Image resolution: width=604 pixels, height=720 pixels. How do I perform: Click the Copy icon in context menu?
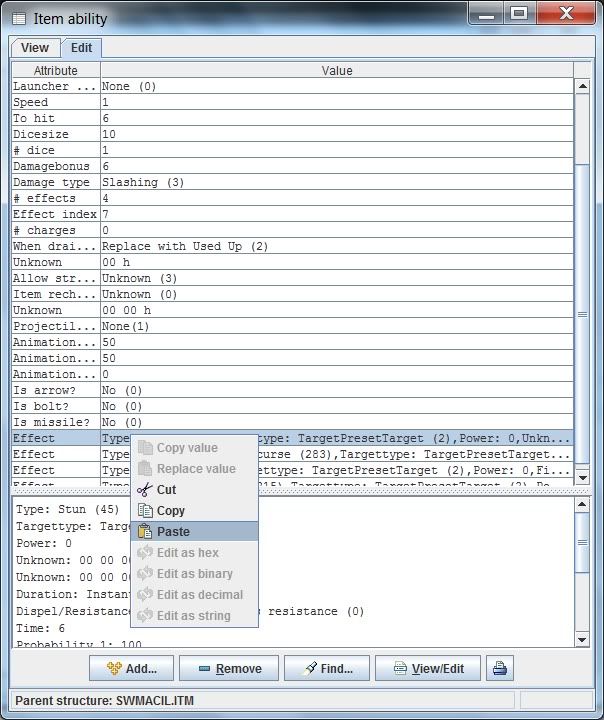pyautogui.click(x=144, y=511)
